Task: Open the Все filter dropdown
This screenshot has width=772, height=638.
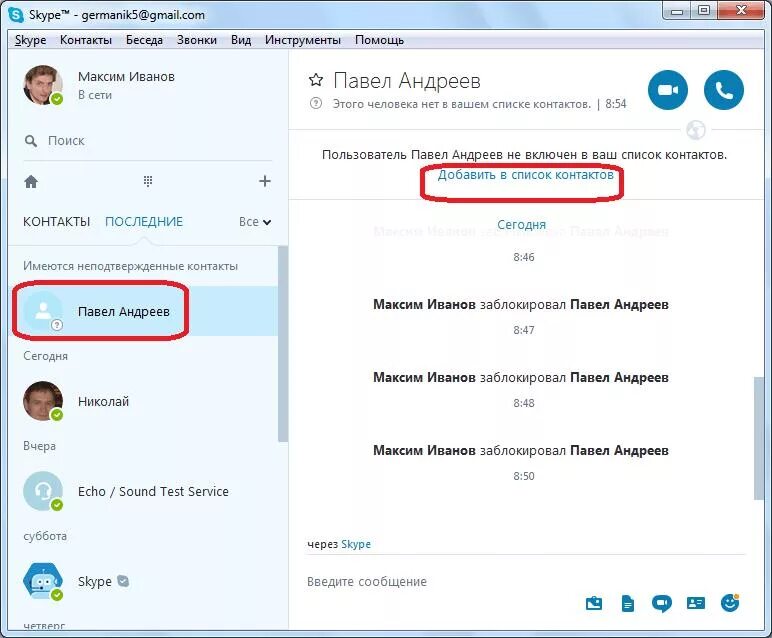Action: 255,222
